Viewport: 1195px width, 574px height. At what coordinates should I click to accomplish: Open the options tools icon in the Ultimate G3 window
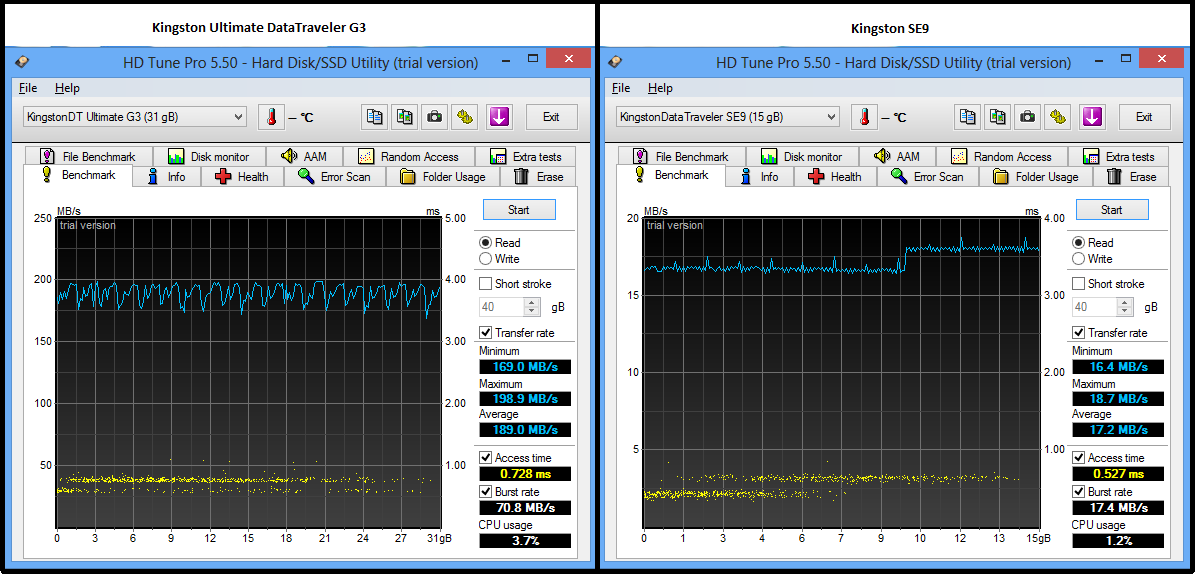coord(464,117)
